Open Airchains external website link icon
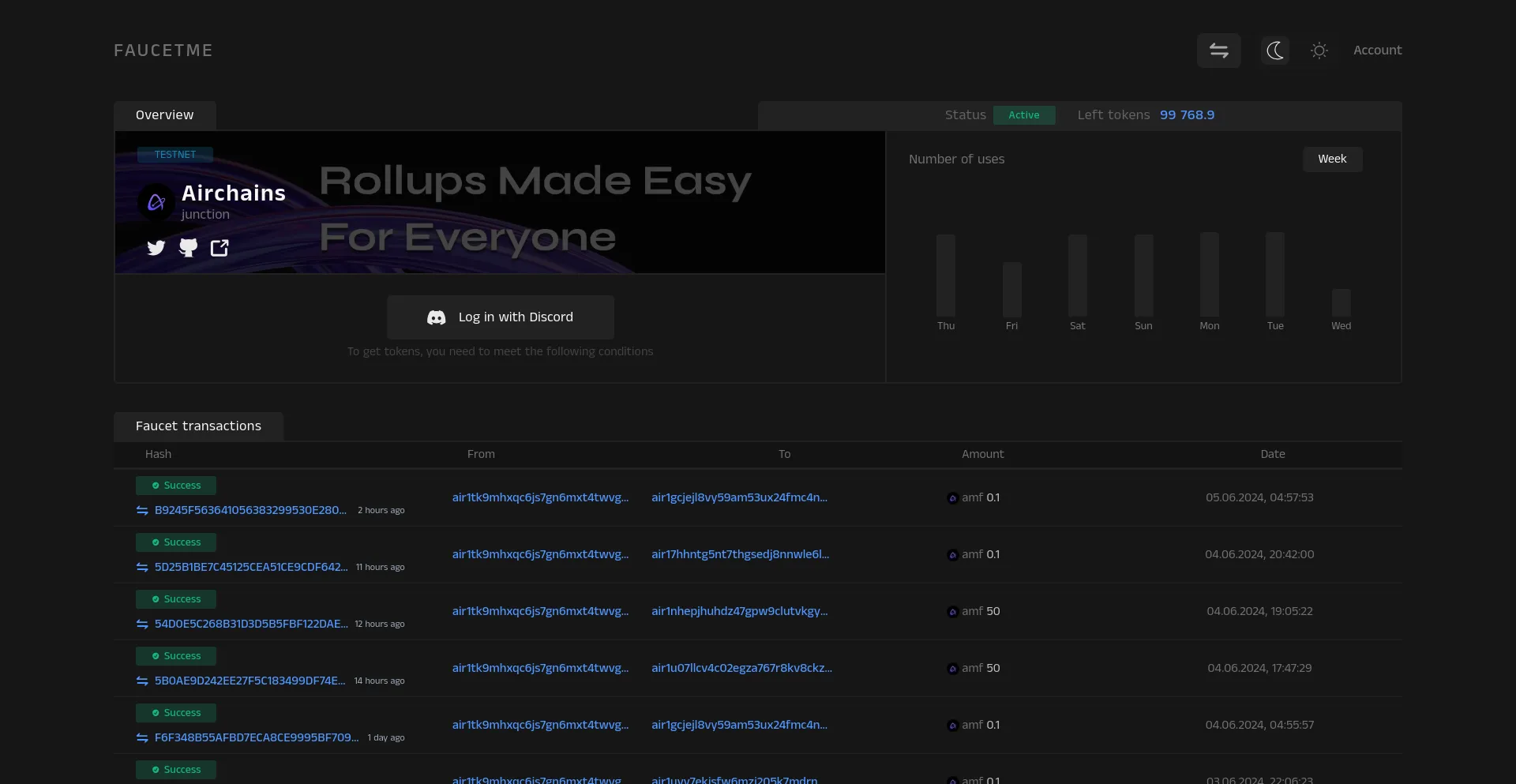Image resolution: width=1516 pixels, height=784 pixels. [x=220, y=248]
